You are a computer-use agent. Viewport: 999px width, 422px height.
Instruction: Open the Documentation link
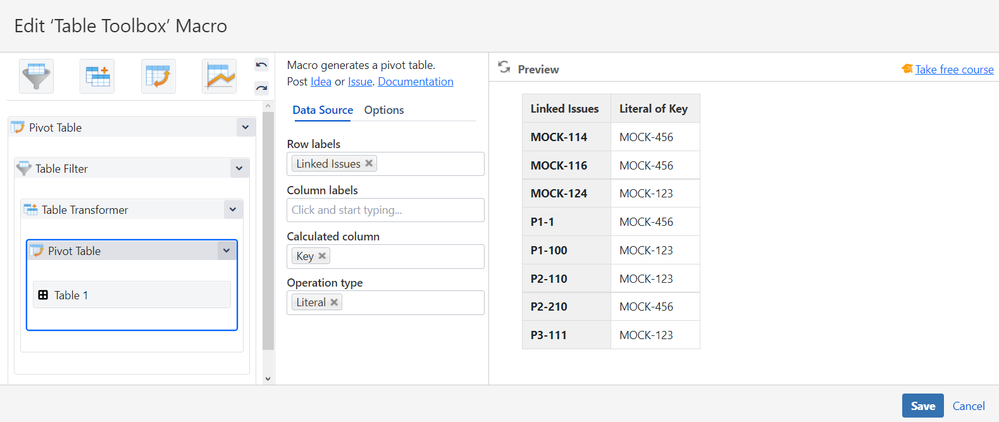[x=415, y=82]
